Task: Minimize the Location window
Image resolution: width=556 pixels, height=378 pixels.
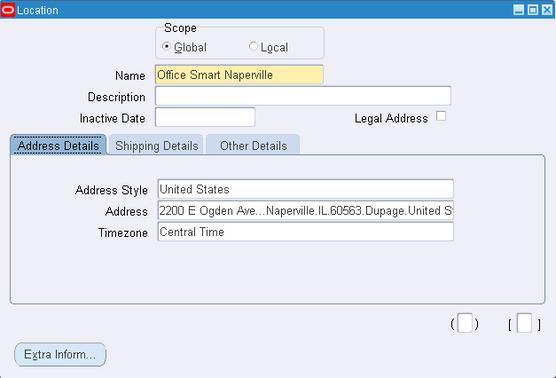Action: click(518, 10)
